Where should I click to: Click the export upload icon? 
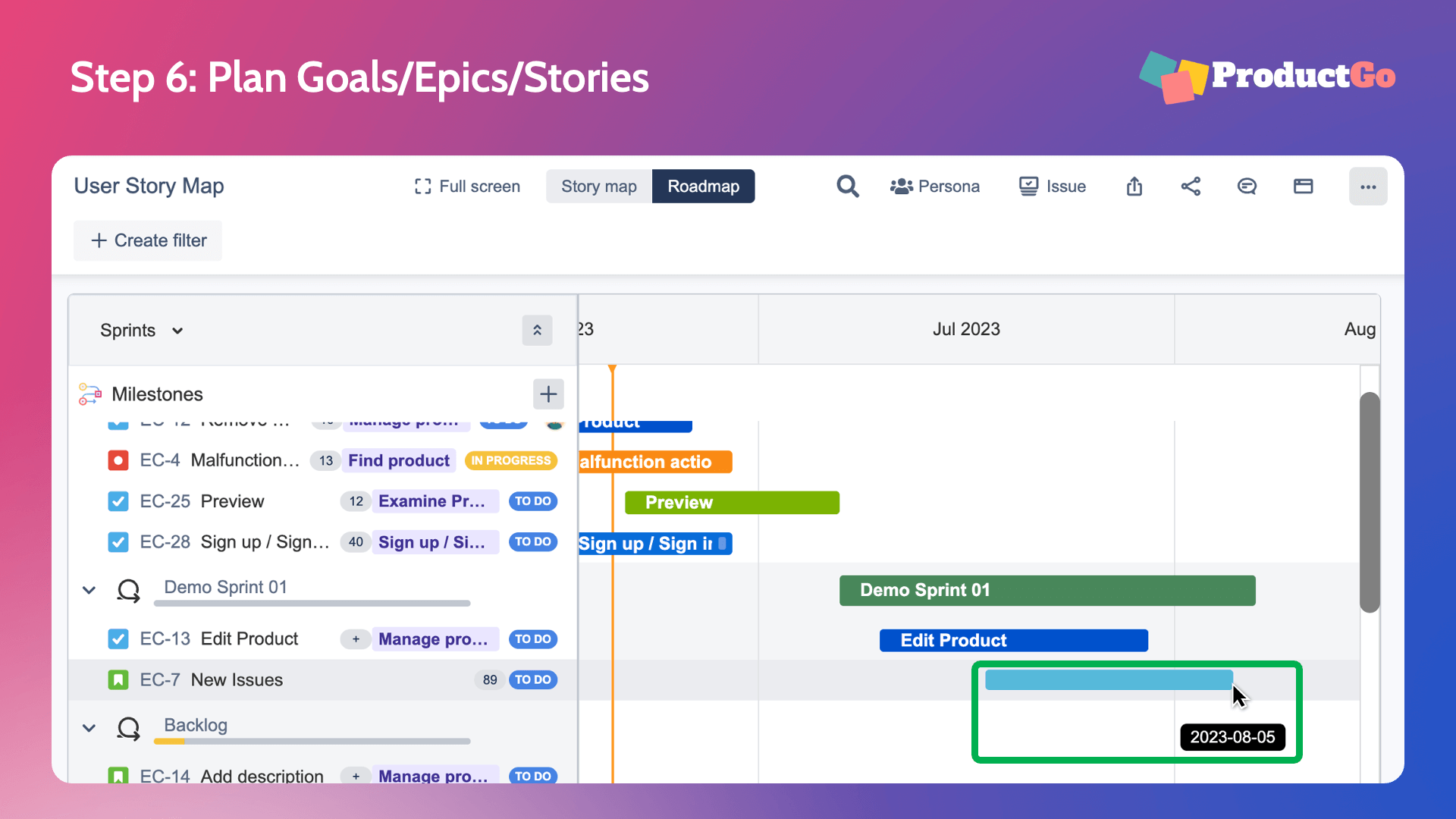(1134, 187)
